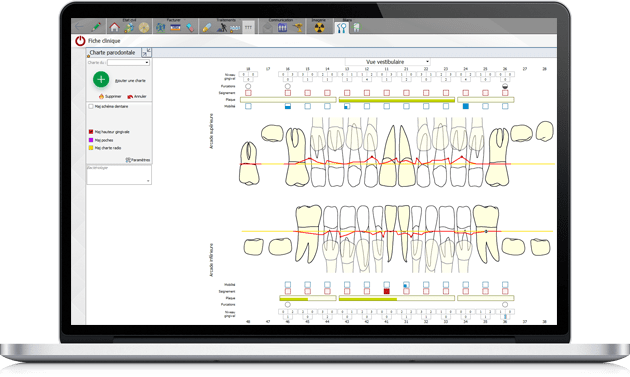Click the yellow Maj charte radio swatch
This screenshot has width=630, height=377.
[91, 148]
